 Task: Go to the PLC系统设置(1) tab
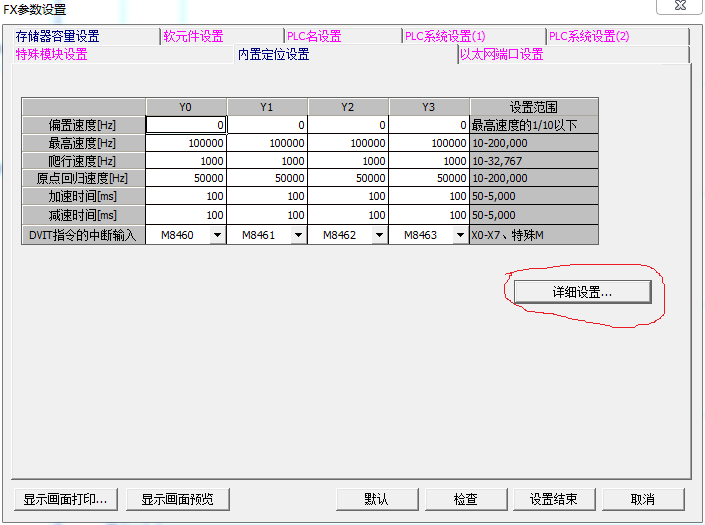coord(445,36)
